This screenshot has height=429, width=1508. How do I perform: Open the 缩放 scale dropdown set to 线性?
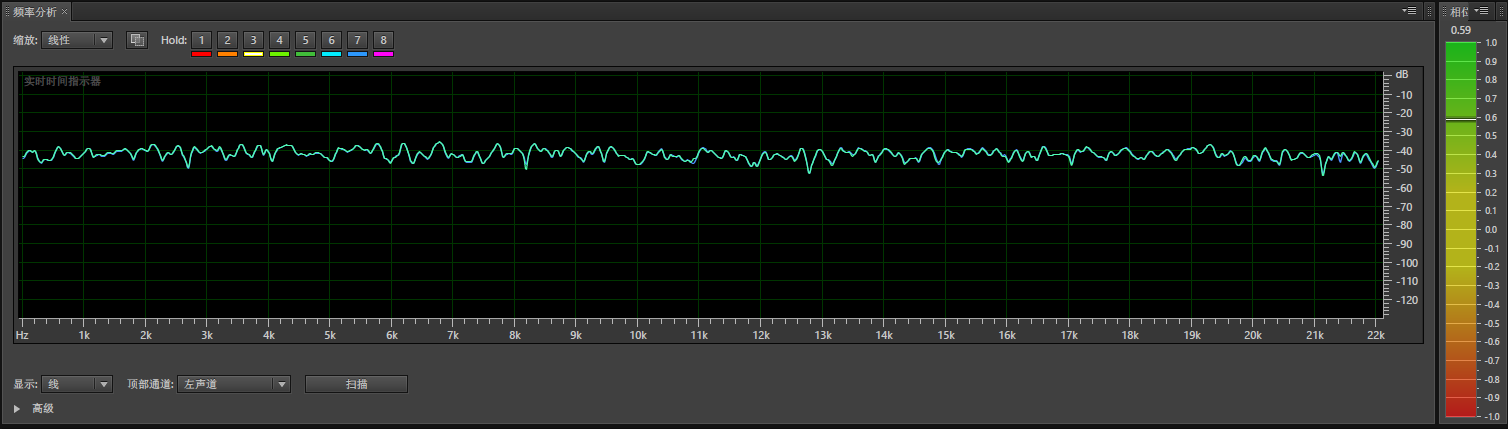tap(77, 40)
